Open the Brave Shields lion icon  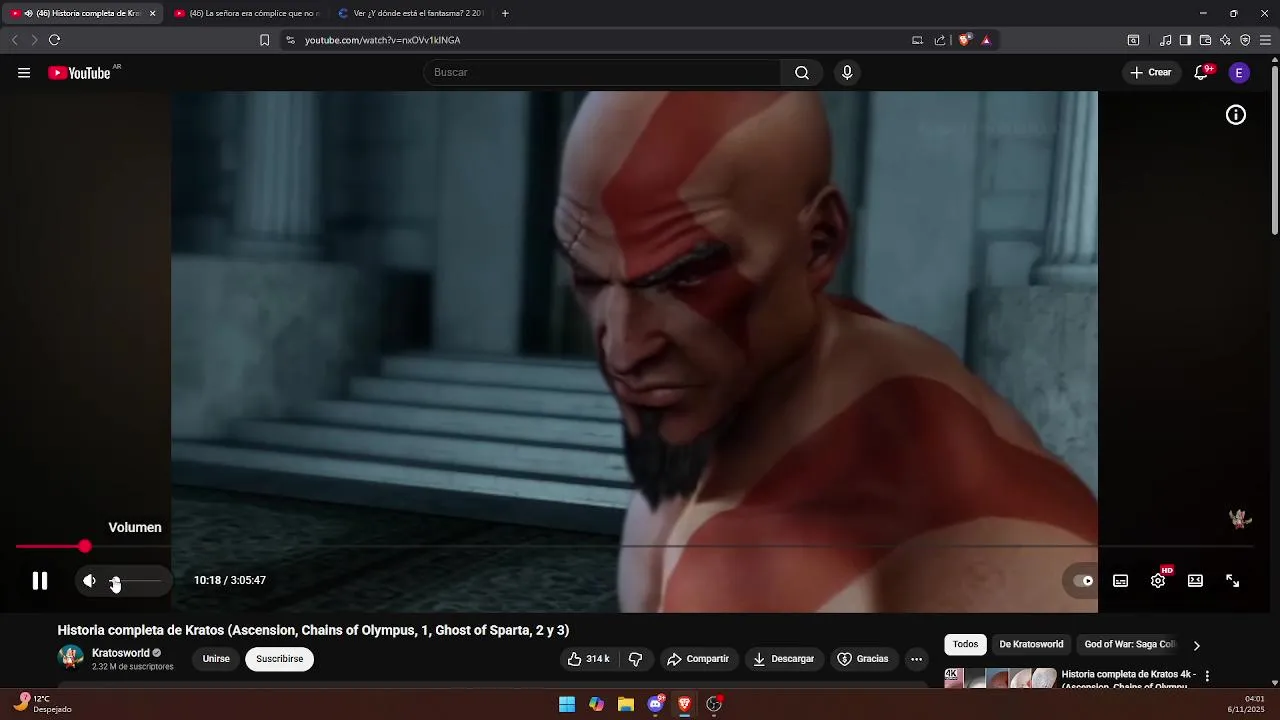pos(964,40)
